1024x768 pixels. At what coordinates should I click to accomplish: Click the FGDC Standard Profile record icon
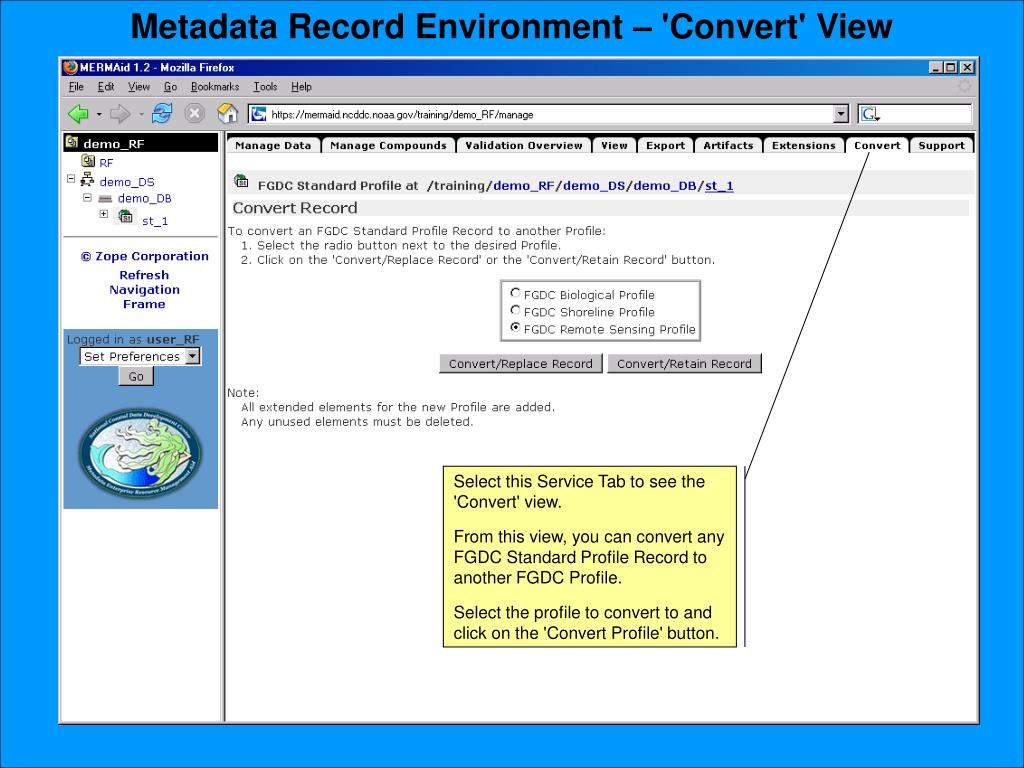[242, 182]
